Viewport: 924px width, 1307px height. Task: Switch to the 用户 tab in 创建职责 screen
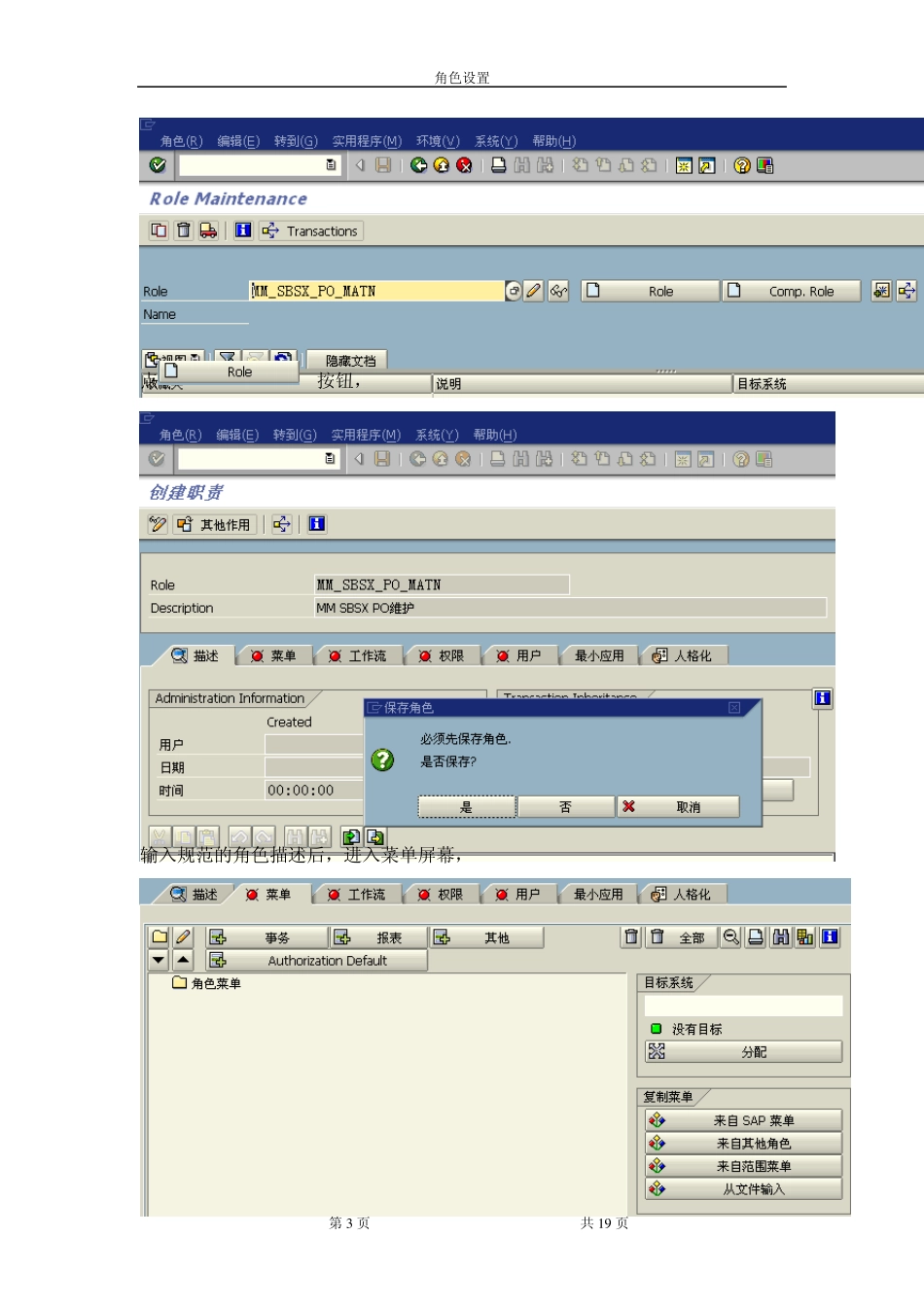pyautogui.click(x=519, y=655)
